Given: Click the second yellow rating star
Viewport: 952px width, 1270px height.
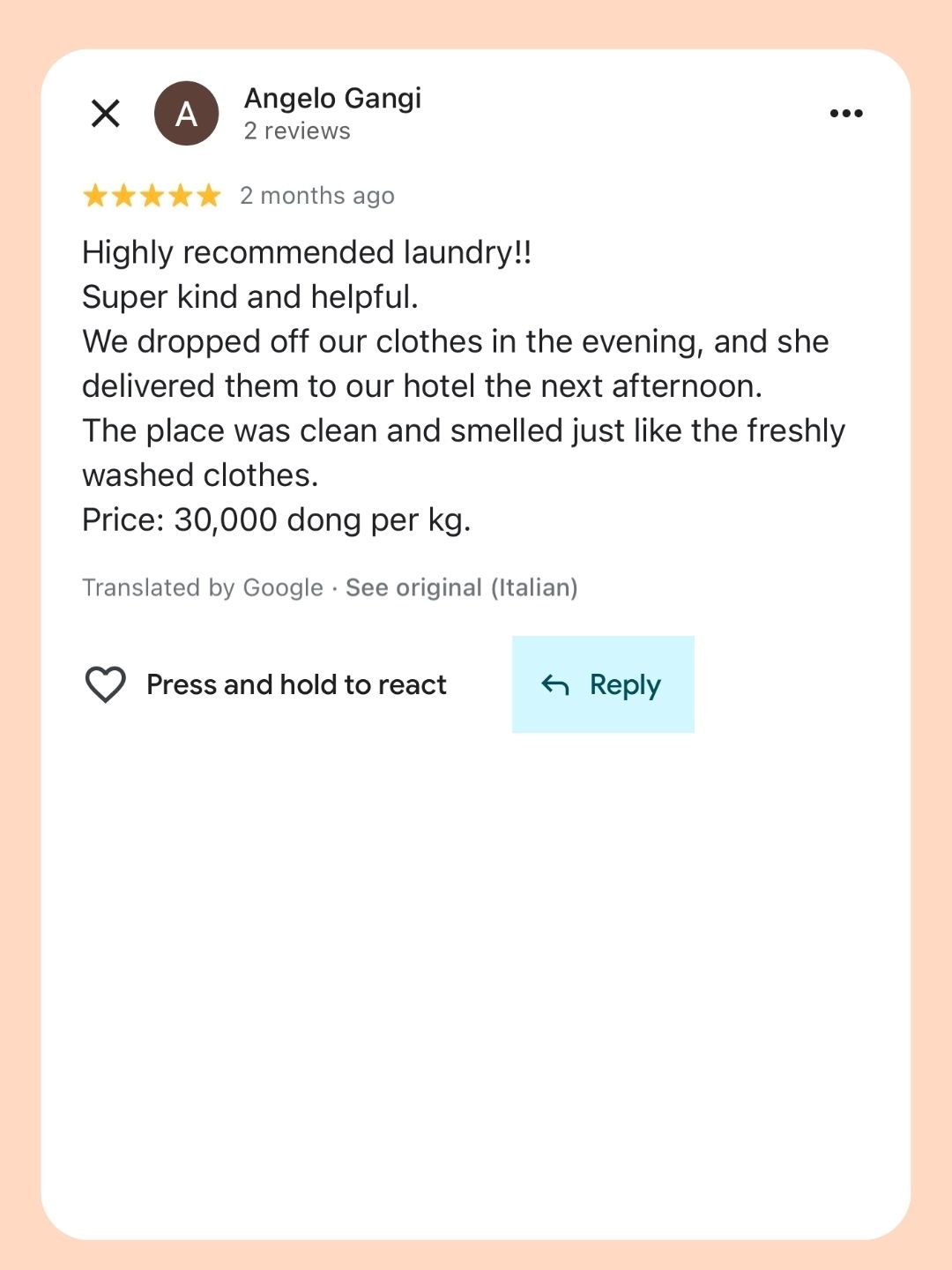Looking at the screenshot, I should (123, 195).
